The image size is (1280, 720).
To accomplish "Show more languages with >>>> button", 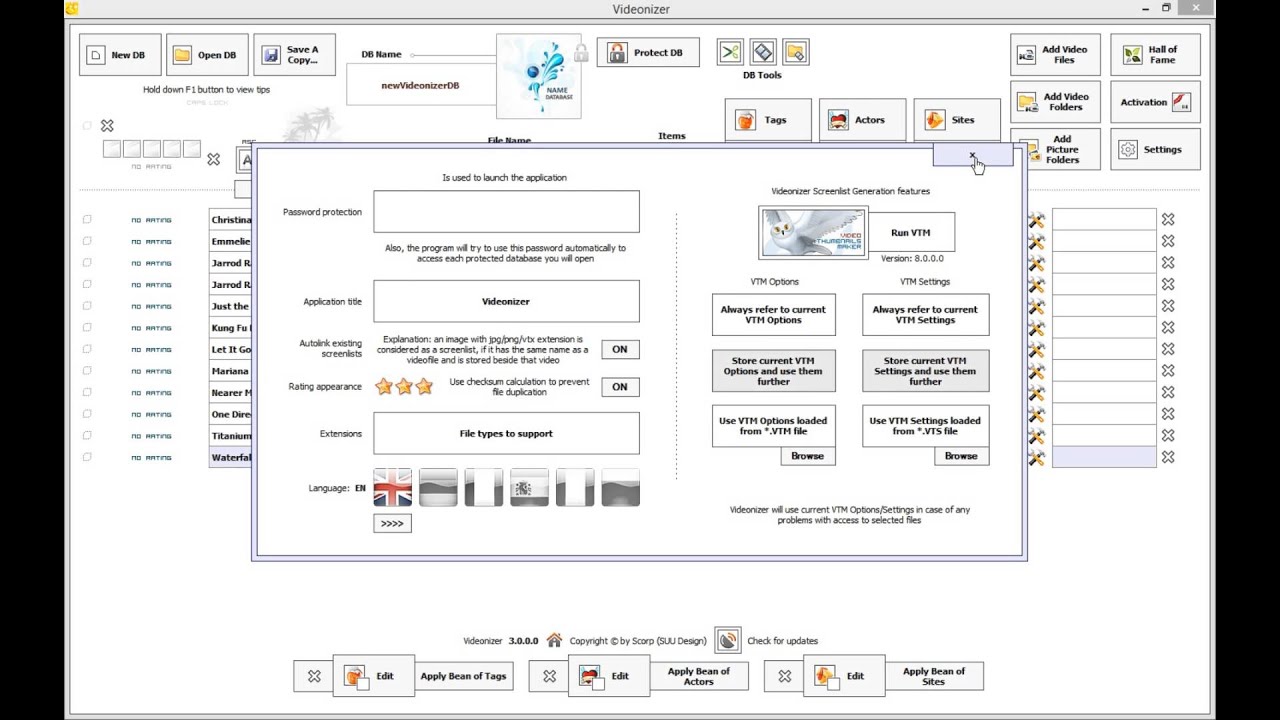I will [392, 523].
